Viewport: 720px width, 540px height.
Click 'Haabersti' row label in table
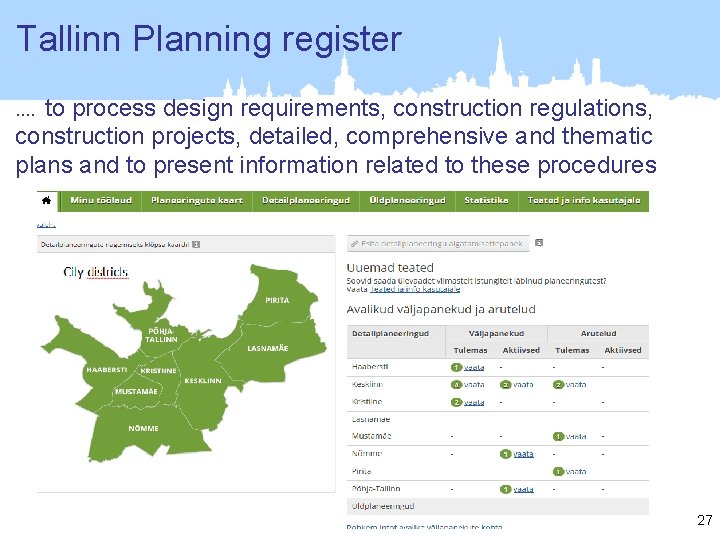(x=370, y=366)
